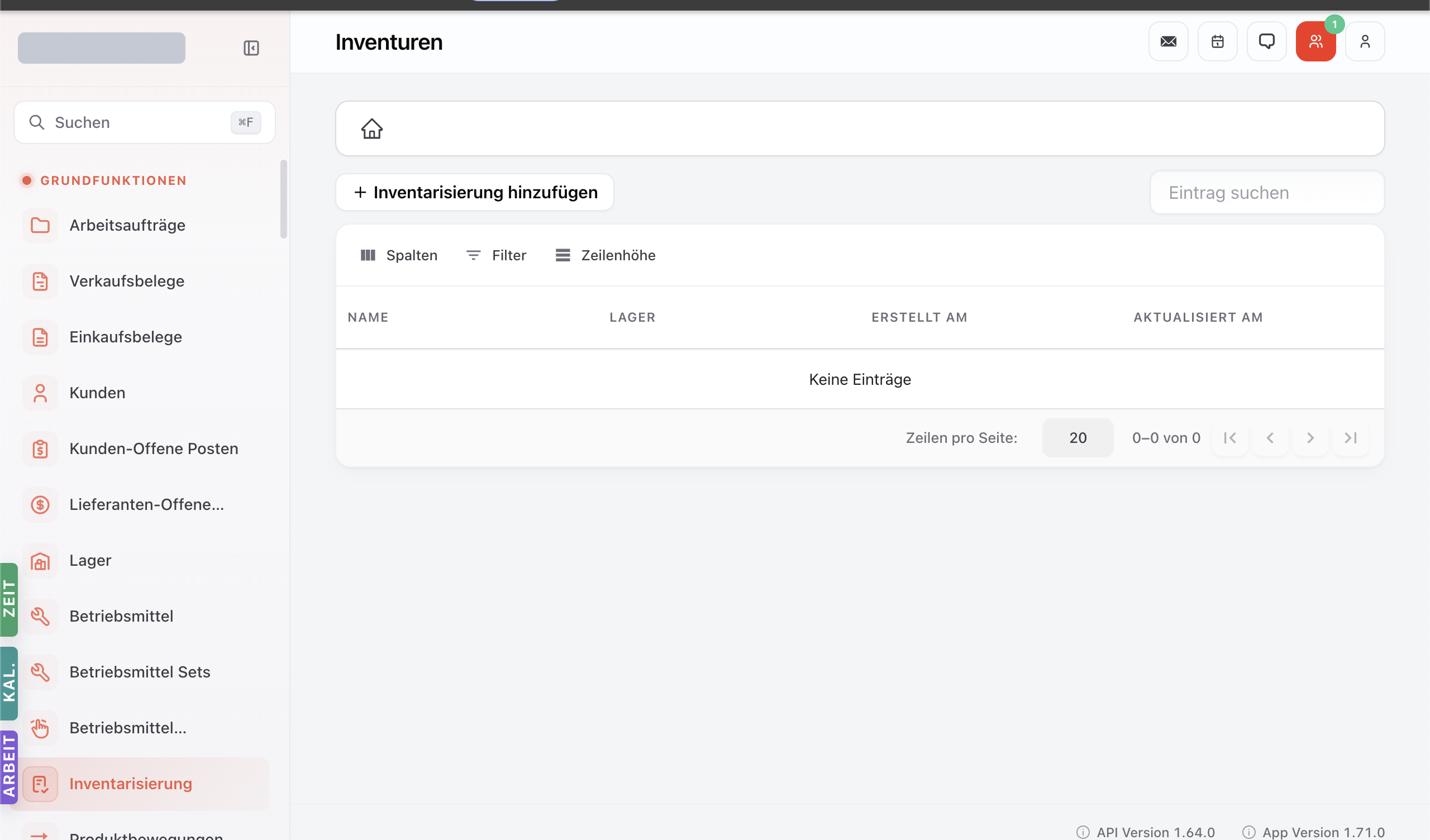The image size is (1430, 840).
Task: Open the calendar icon in header
Action: [x=1217, y=41]
